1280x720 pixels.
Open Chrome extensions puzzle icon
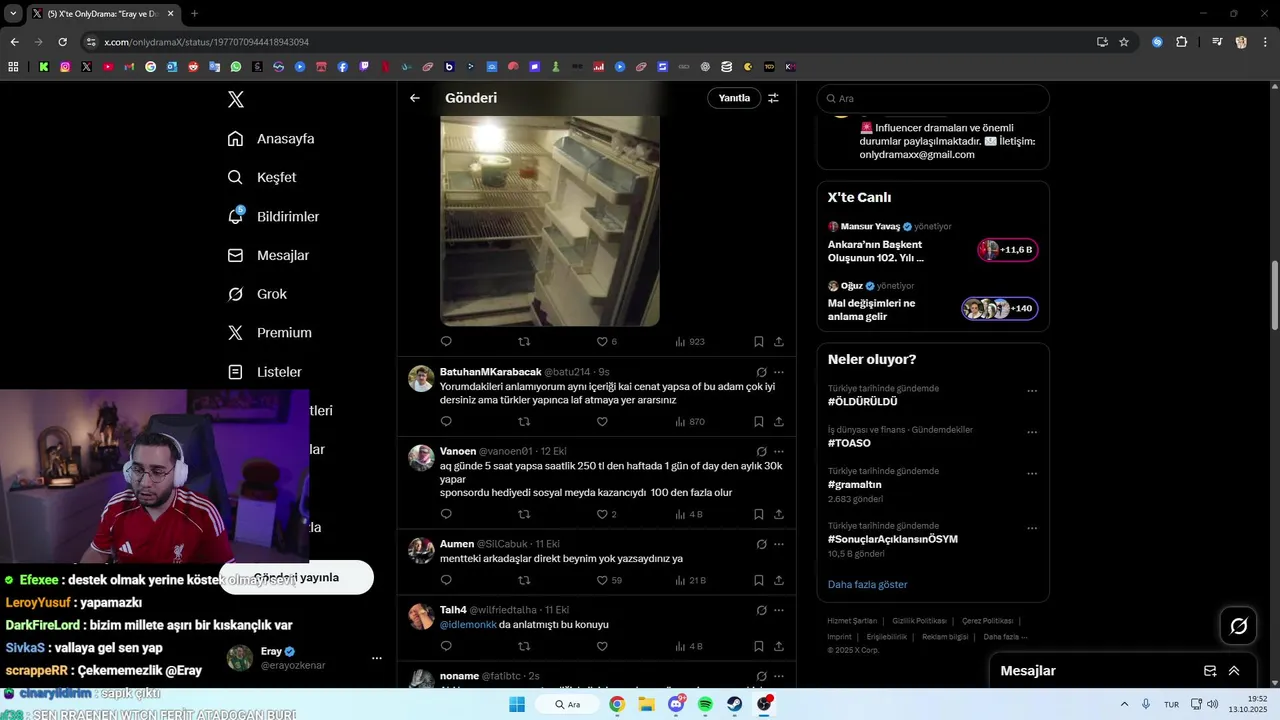[x=1181, y=42]
